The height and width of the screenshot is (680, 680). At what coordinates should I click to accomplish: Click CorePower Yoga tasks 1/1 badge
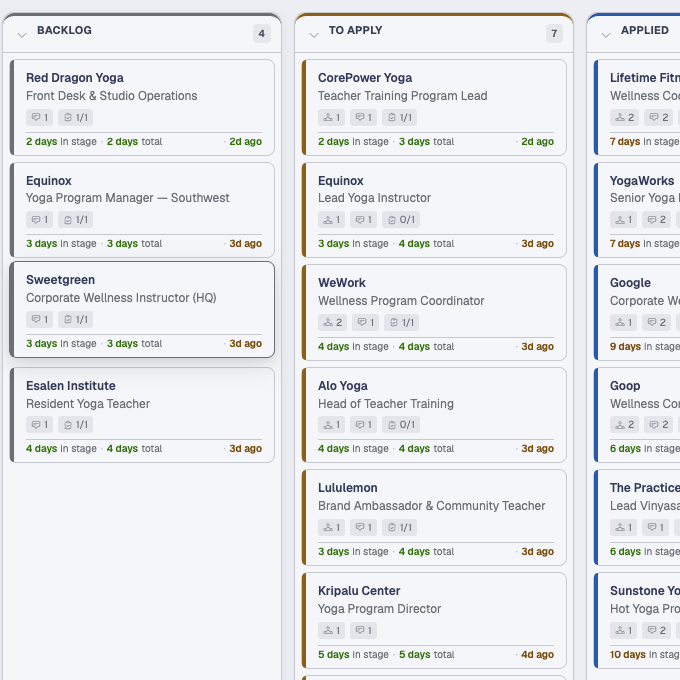click(399, 118)
